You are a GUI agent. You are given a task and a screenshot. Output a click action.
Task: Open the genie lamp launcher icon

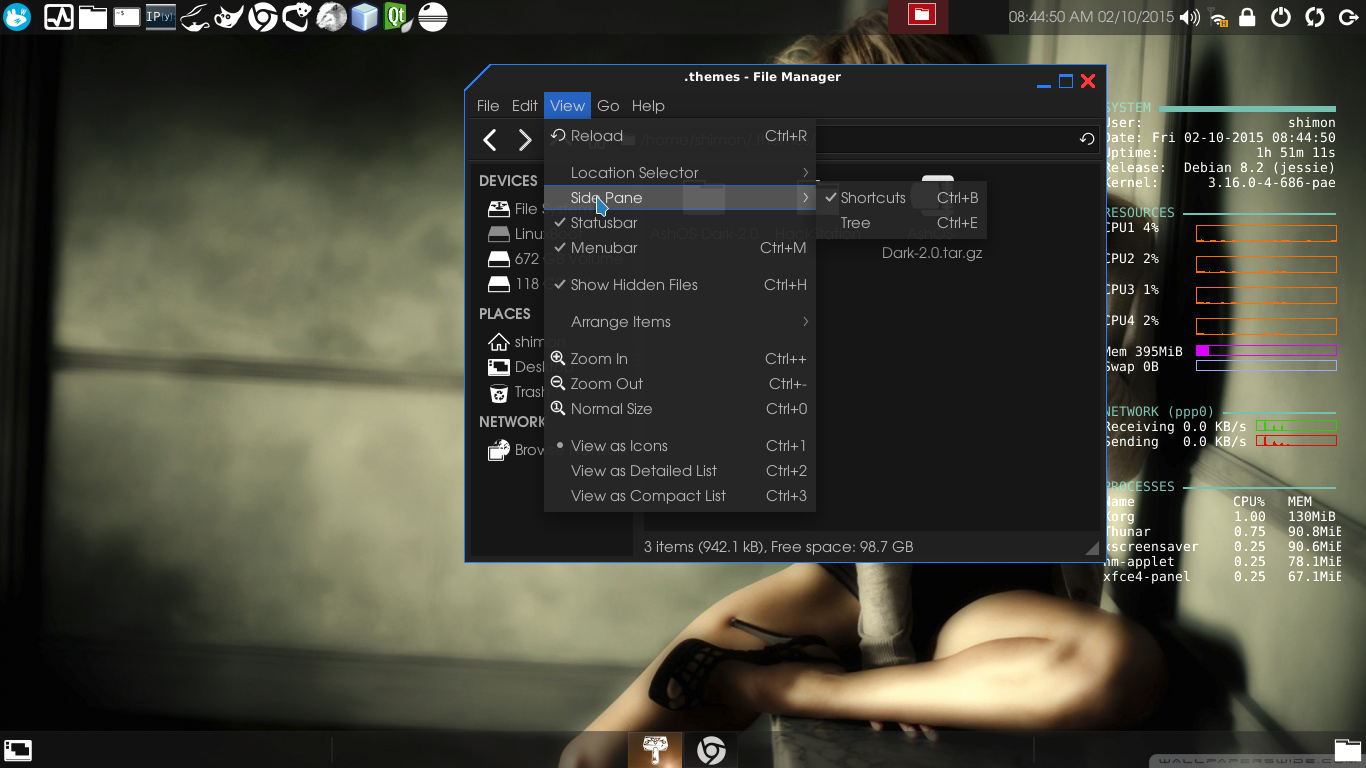(195, 17)
